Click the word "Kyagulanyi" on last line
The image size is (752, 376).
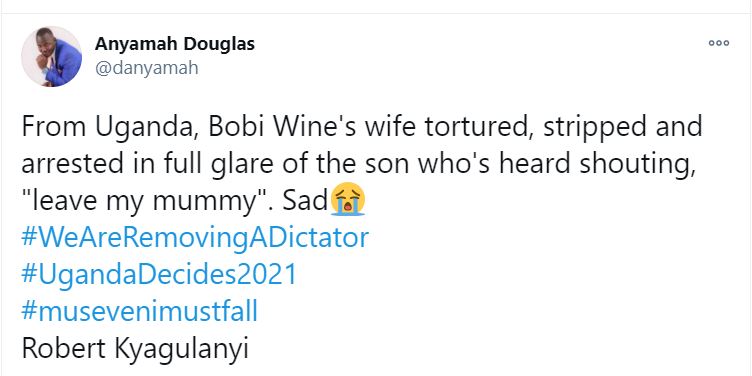click(x=181, y=350)
